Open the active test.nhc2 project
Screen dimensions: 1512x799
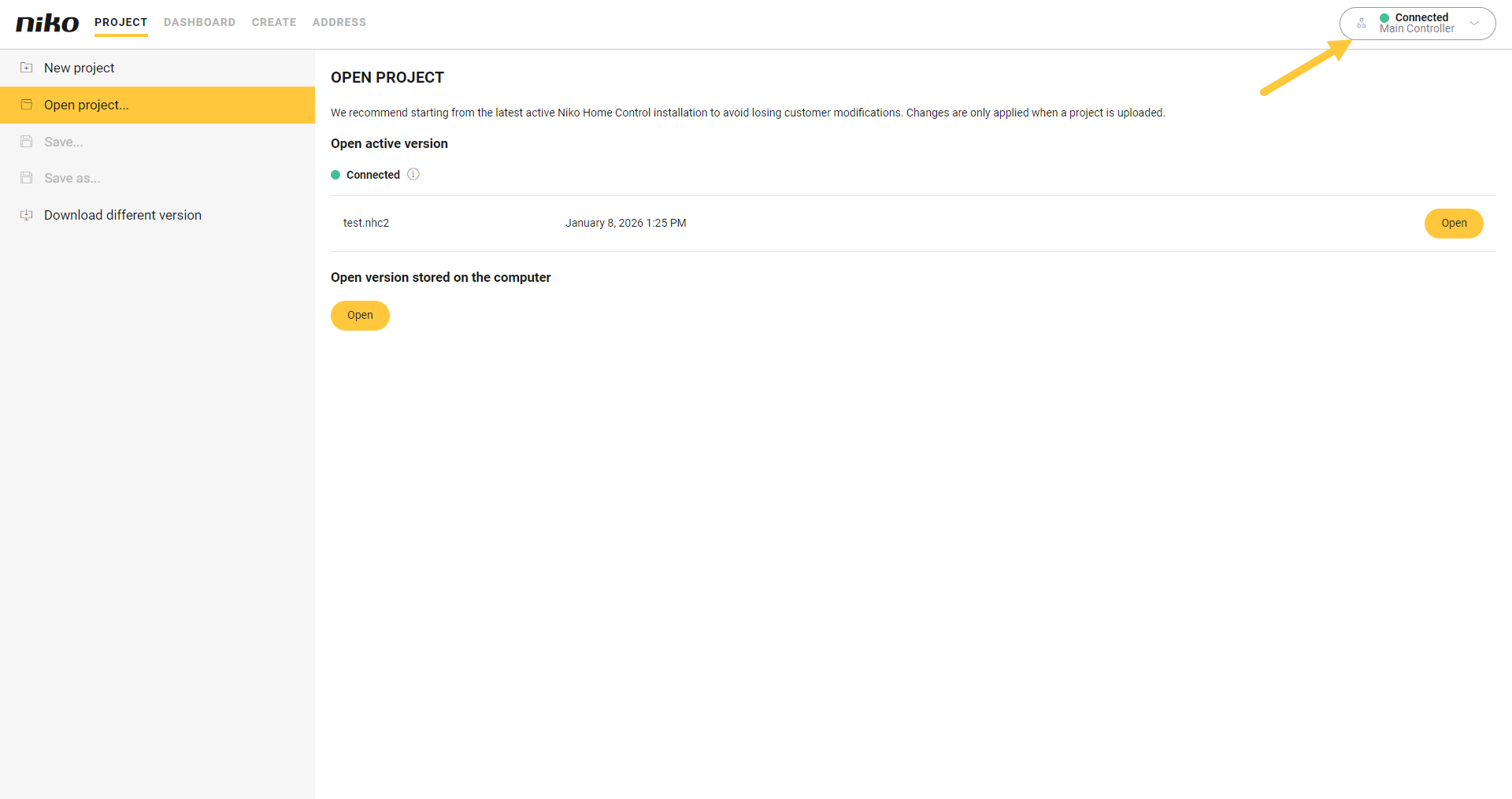1454,224
